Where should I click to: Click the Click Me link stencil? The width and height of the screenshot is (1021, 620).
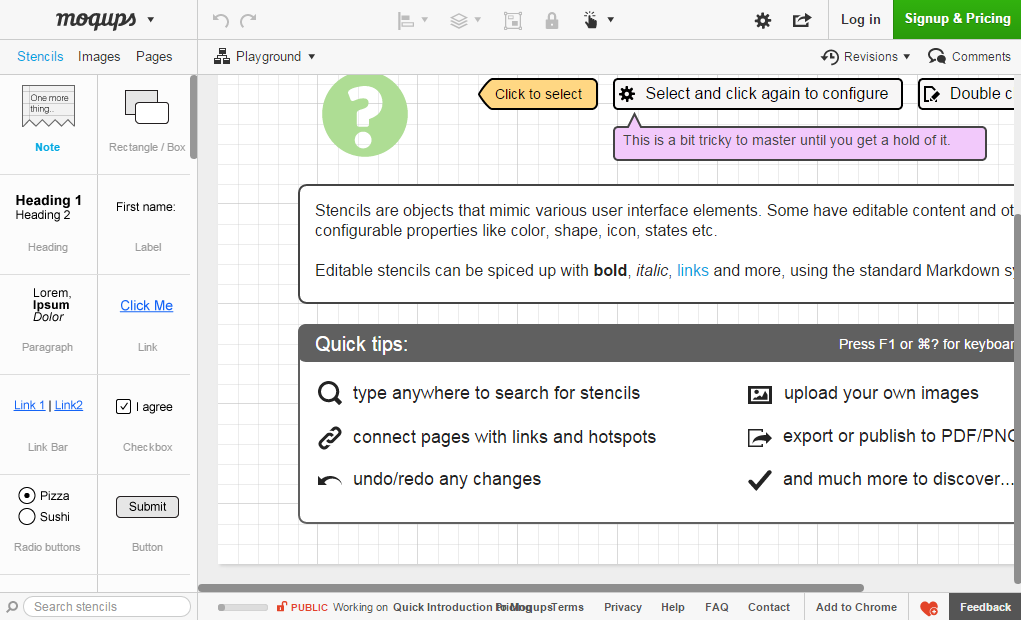147,305
